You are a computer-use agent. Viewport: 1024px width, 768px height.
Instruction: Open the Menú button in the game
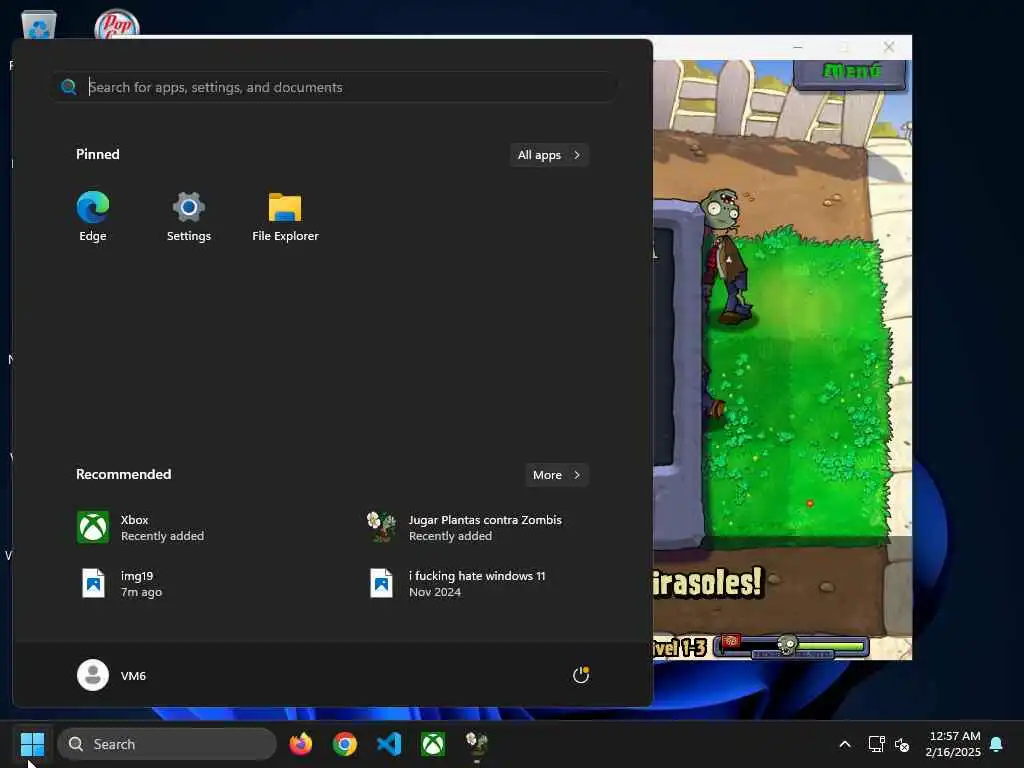coord(850,72)
